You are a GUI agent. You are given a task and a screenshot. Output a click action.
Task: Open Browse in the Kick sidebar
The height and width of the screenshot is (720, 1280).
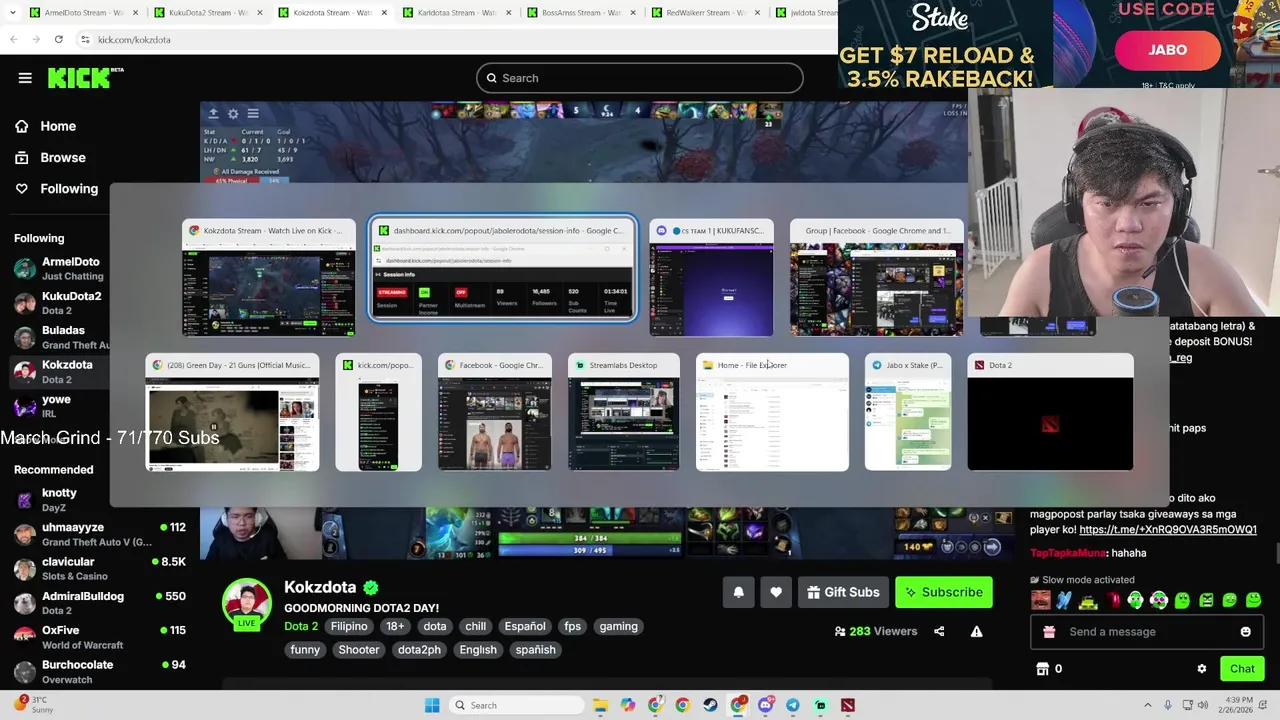point(62,157)
